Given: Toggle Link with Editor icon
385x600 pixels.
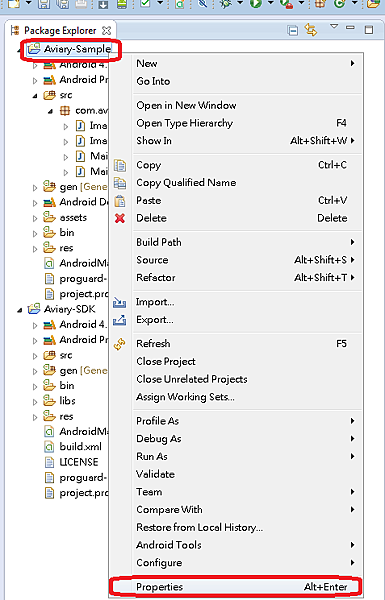Looking at the screenshot, I should click(x=311, y=30).
